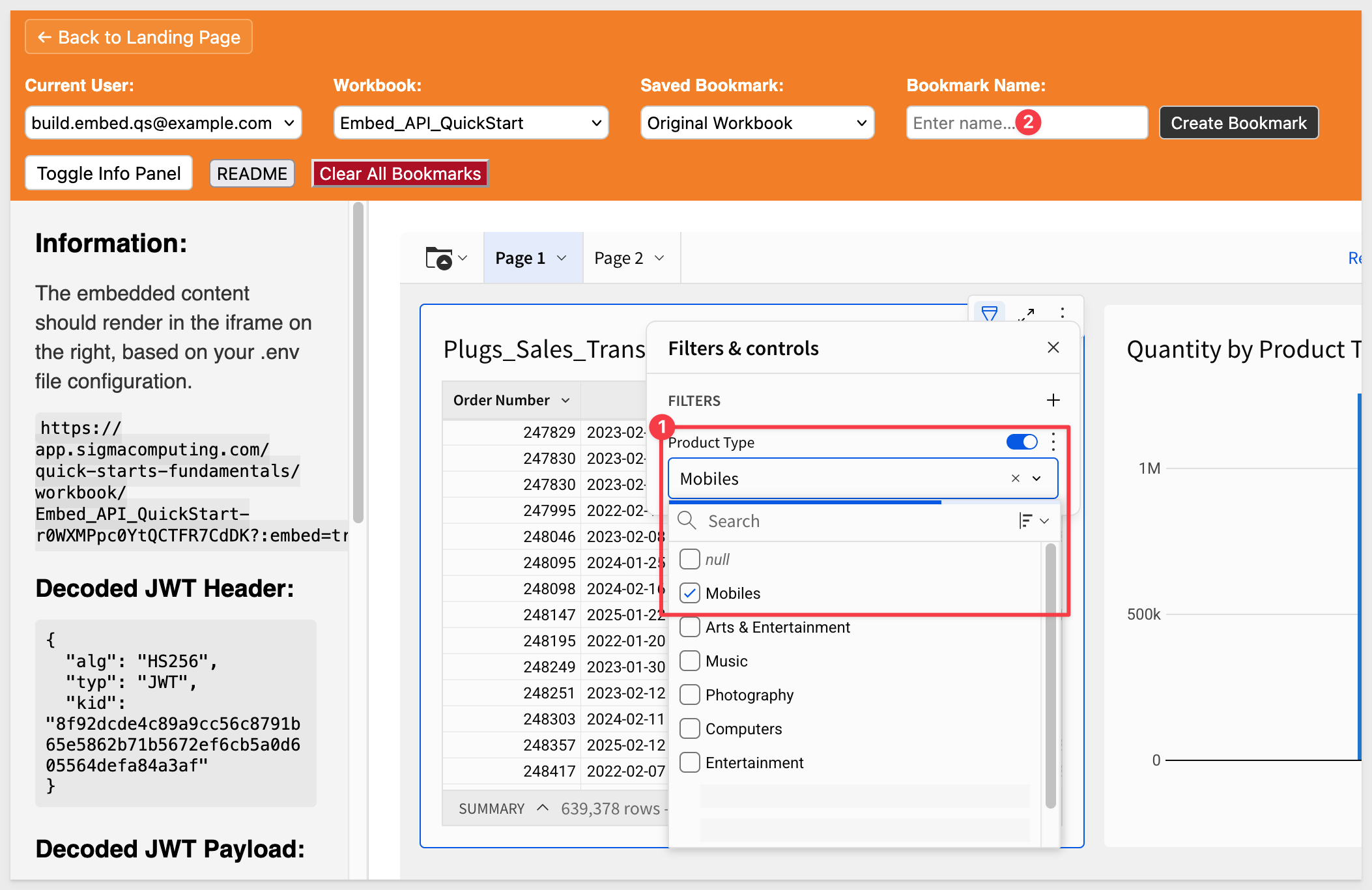Open the table's three-dot more menu

click(1062, 313)
